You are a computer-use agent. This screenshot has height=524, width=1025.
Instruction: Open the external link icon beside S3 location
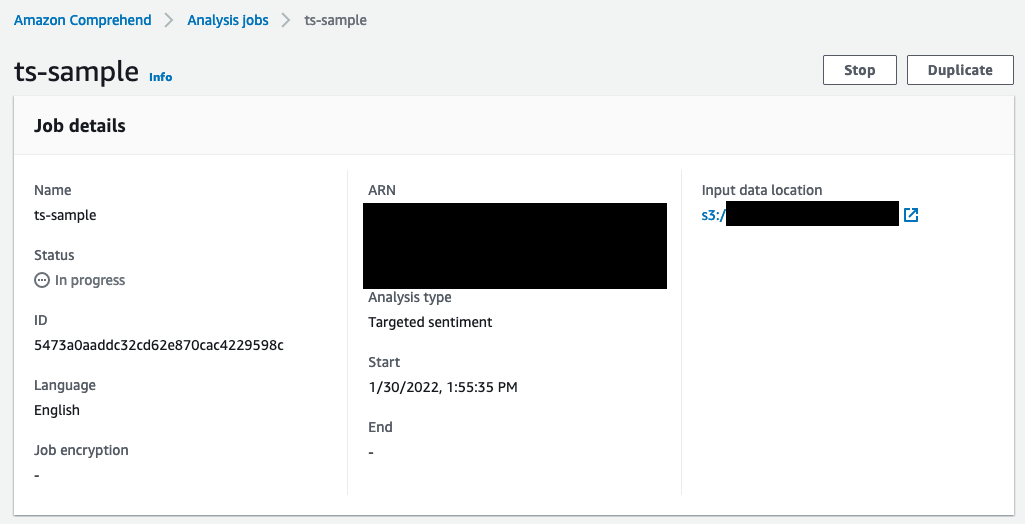[x=911, y=215]
